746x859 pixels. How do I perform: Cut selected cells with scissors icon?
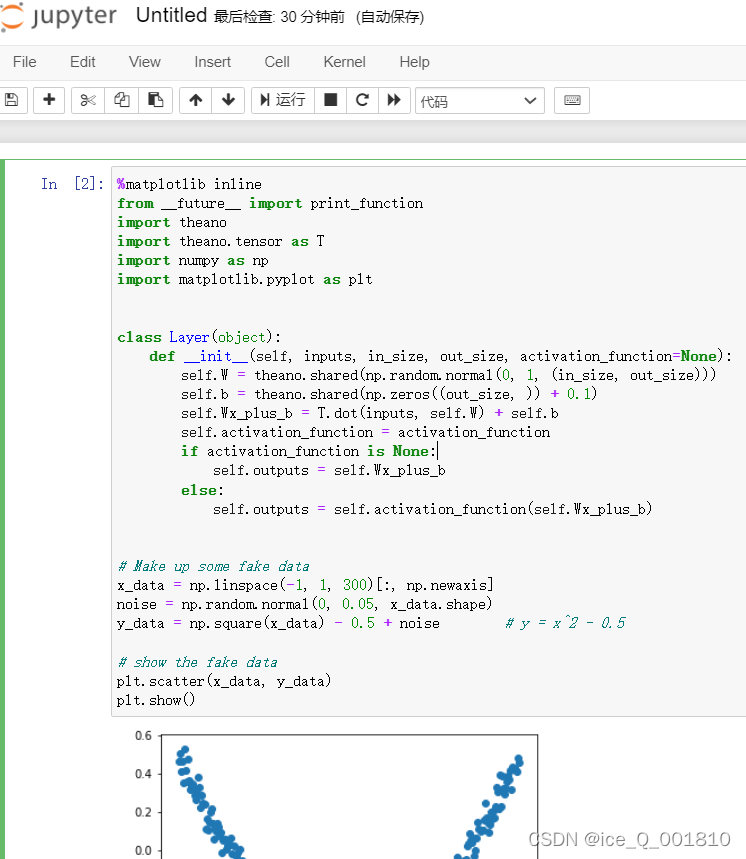pos(88,100)
